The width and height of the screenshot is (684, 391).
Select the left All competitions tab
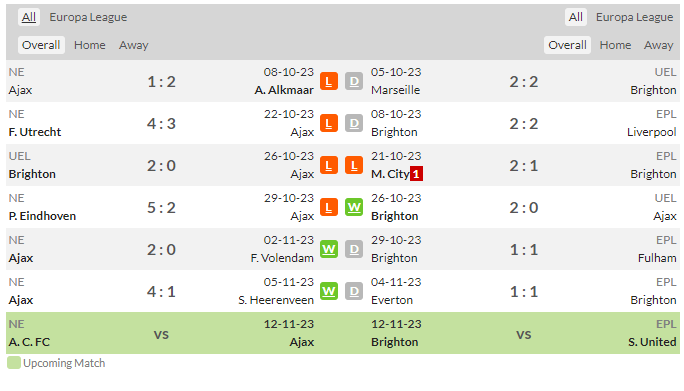coord(29,17)
